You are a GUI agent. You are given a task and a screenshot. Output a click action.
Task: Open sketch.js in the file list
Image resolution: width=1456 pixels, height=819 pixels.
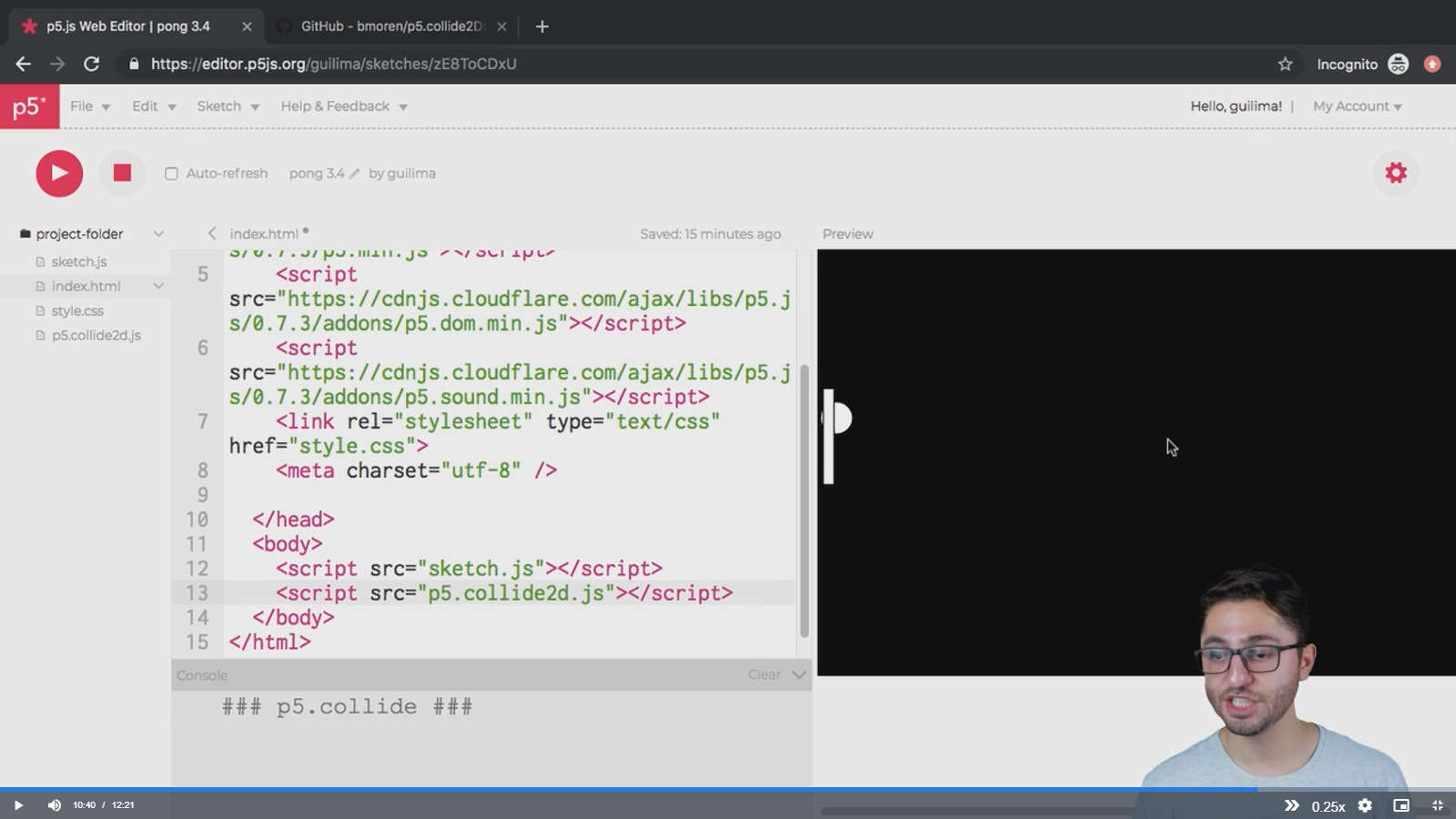click(79, 262)
